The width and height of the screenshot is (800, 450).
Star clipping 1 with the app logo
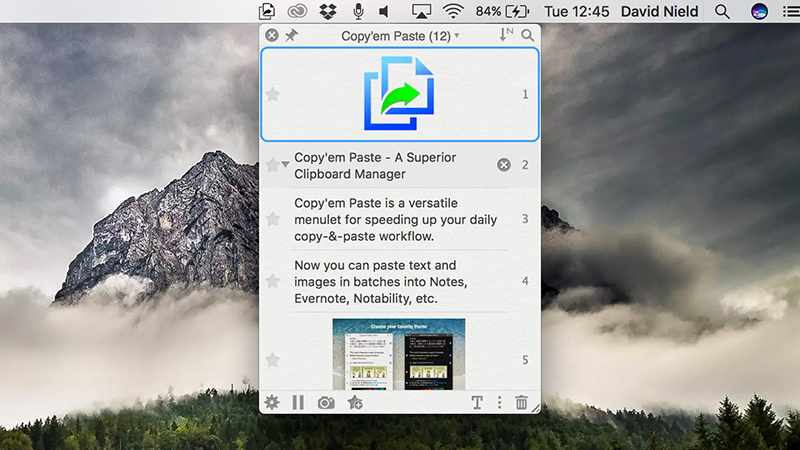[x=273, y=94]
